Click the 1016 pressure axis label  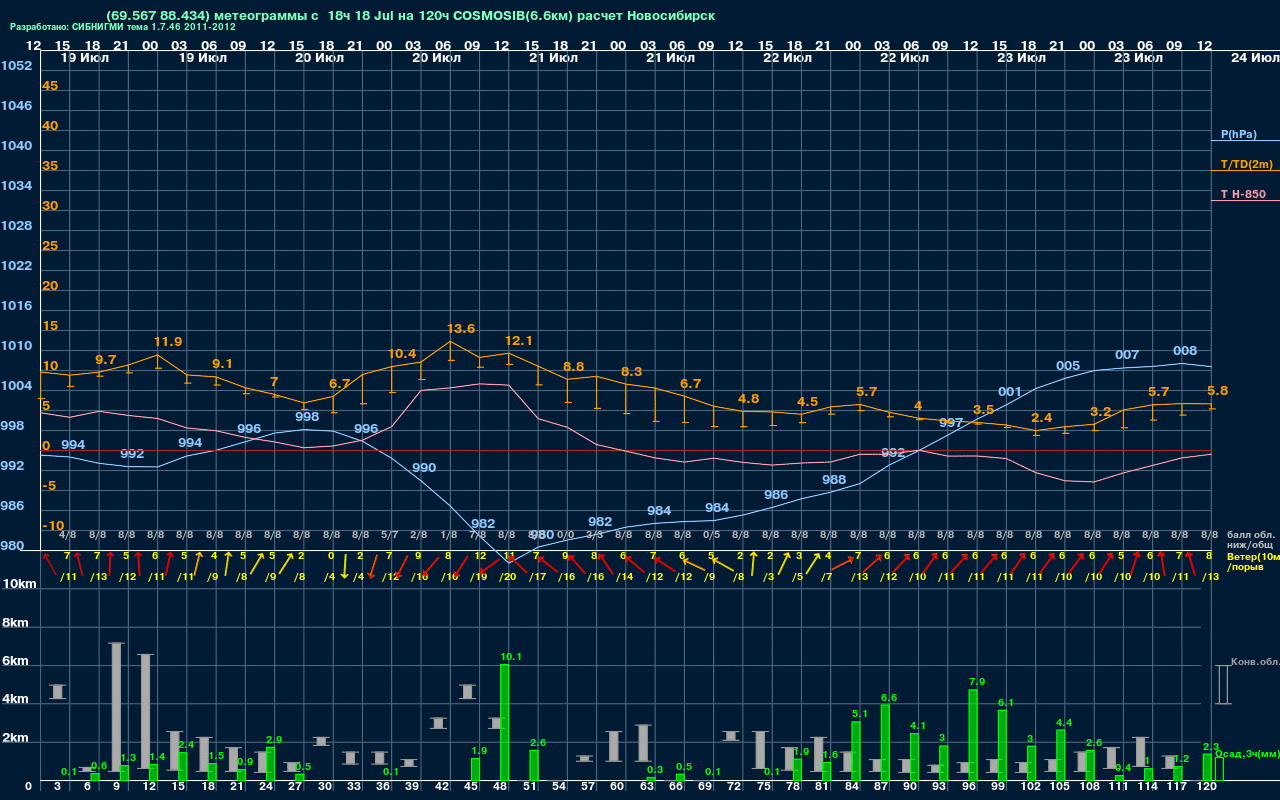[16, 306]
